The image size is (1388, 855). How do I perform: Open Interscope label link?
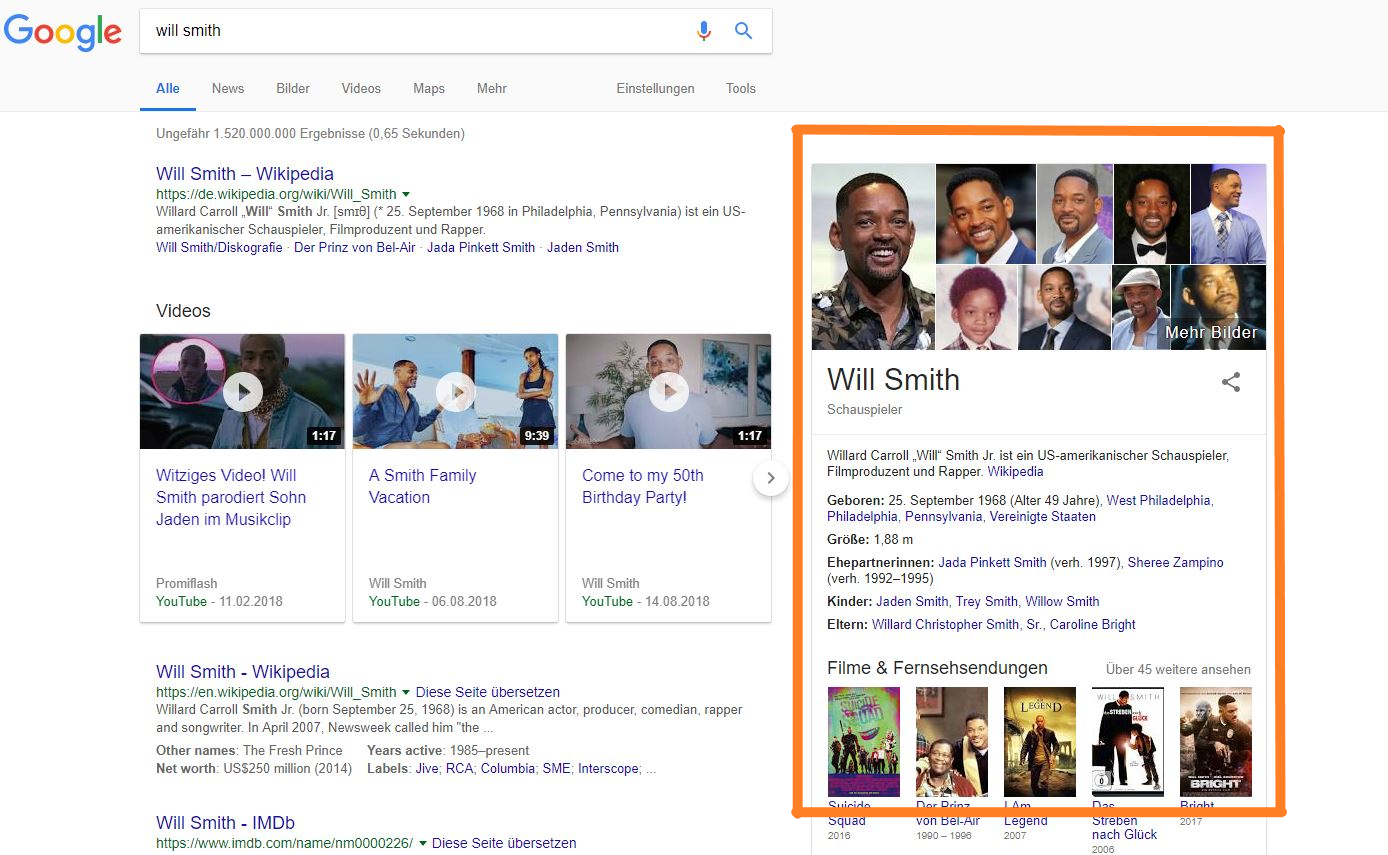[x=608, y=768]
